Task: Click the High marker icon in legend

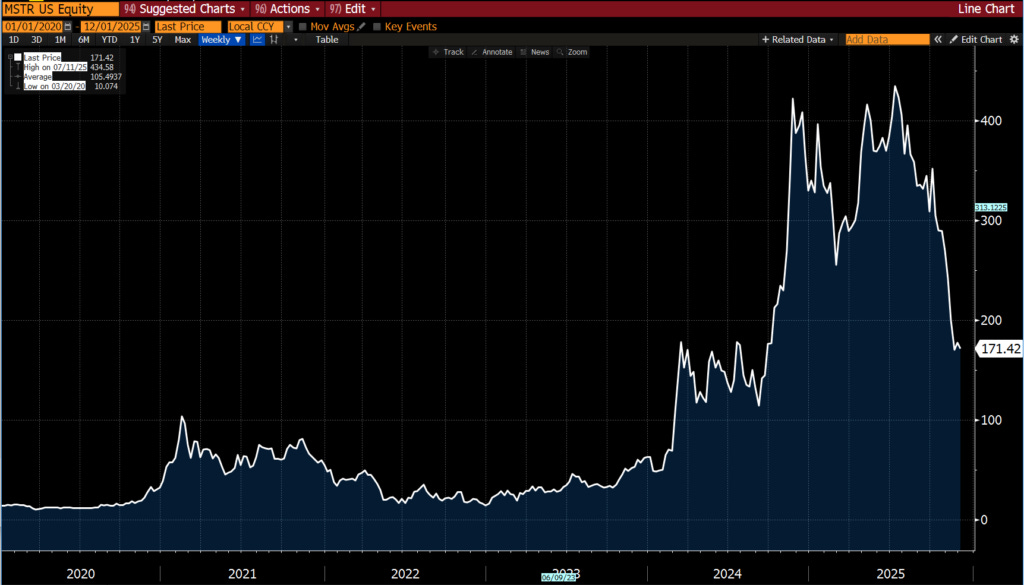Action: [18, 67]
